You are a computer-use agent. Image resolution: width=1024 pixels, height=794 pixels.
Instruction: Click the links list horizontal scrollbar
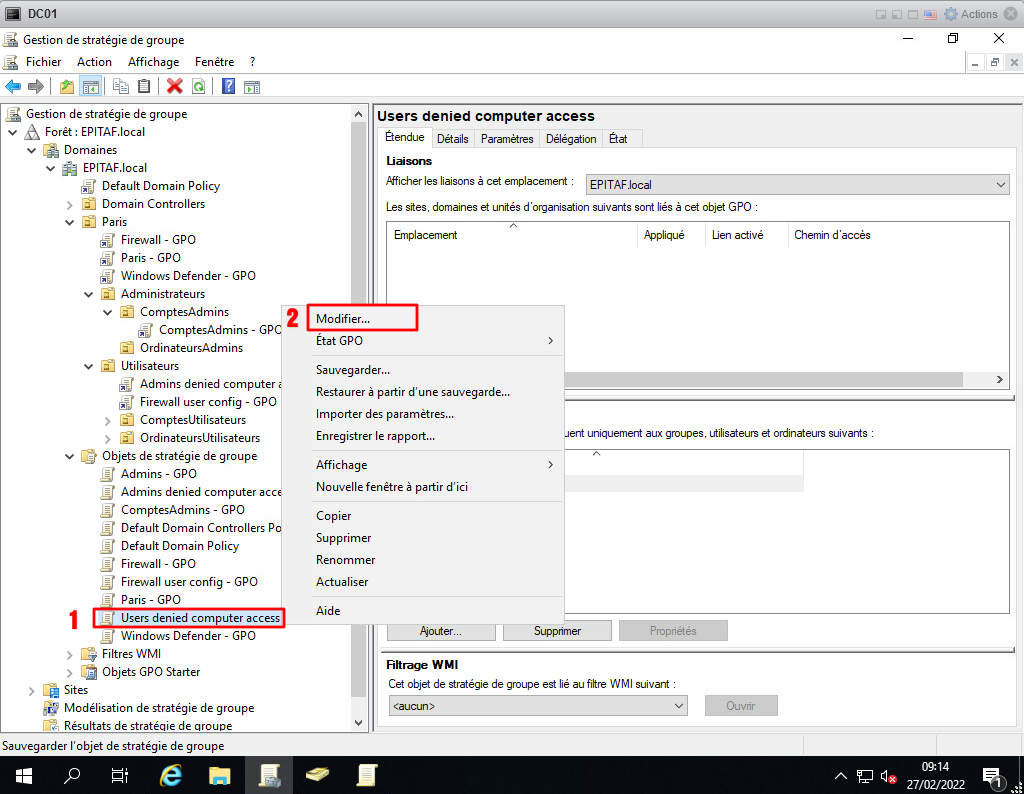(x=760, y=380)
